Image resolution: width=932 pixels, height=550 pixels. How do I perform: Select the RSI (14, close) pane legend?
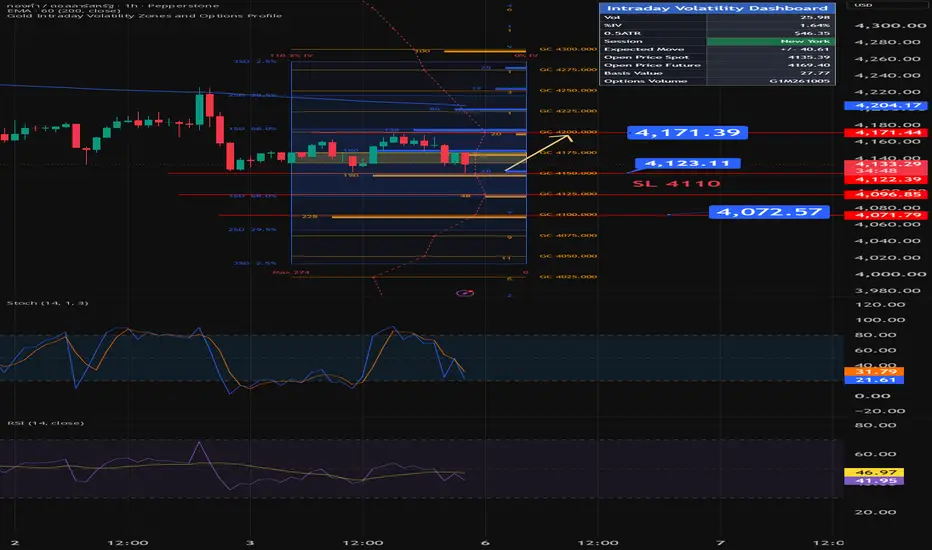(46, 423)
